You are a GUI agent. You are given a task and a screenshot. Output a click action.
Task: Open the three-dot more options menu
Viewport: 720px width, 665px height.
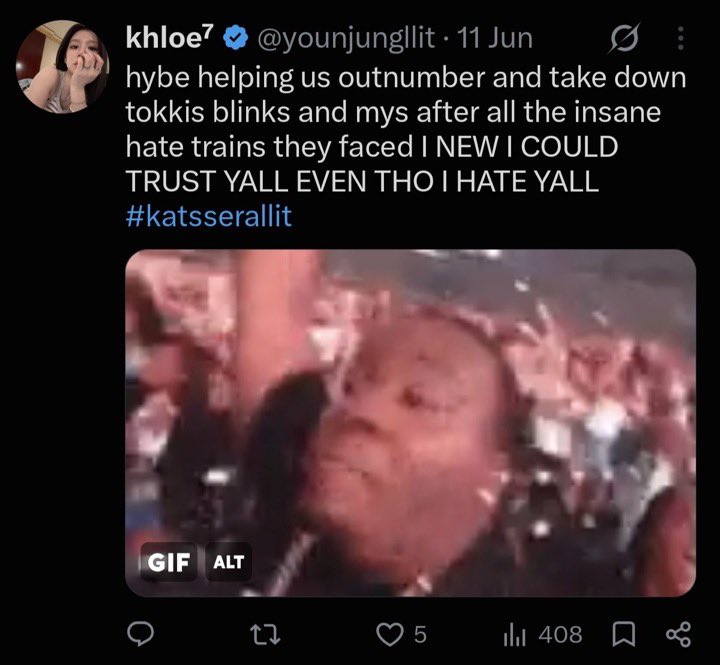tap(681, 38)
